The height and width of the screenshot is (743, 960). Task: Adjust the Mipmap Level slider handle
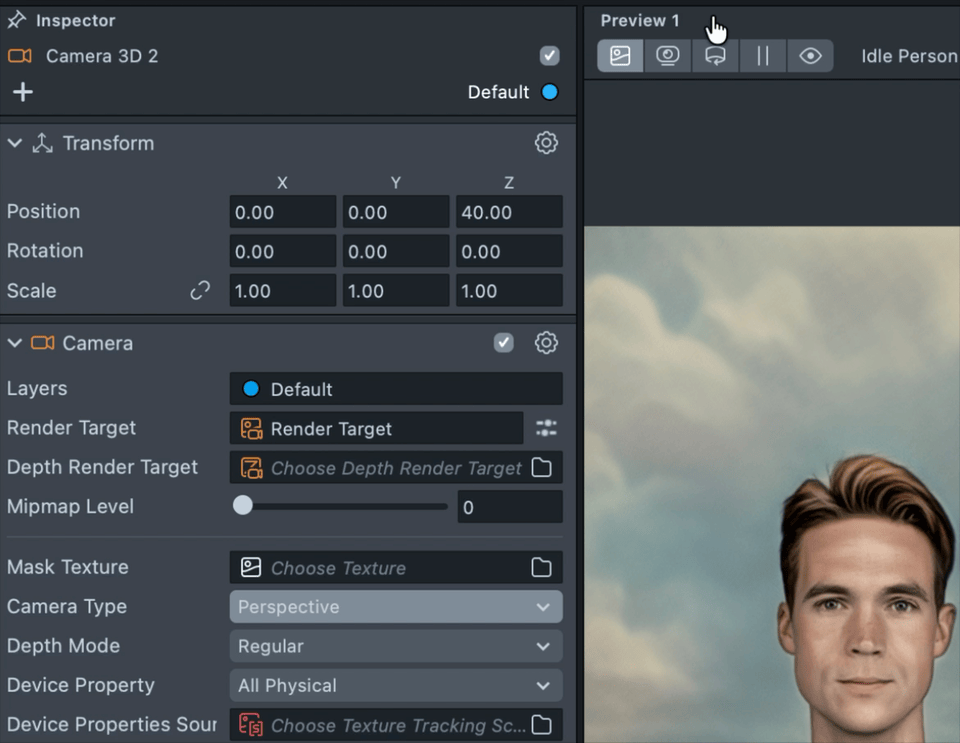point(243,506)
